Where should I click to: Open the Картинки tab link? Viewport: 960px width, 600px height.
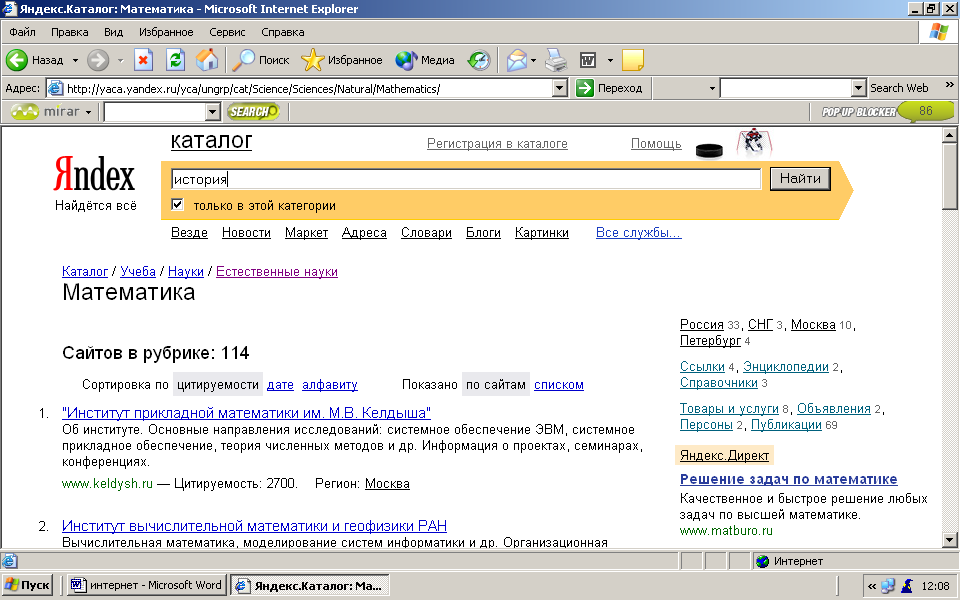click(541, 233)
